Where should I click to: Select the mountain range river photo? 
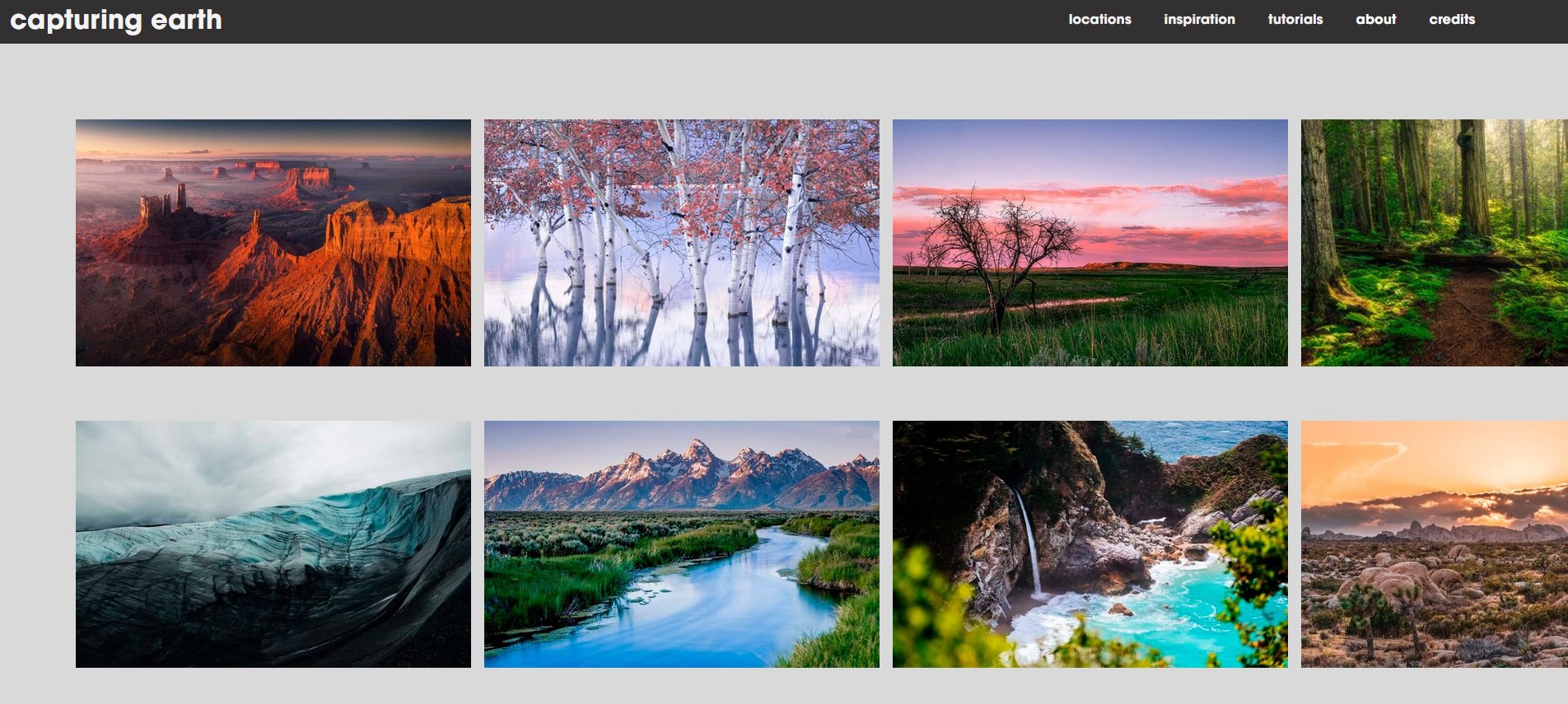point(681,544)
